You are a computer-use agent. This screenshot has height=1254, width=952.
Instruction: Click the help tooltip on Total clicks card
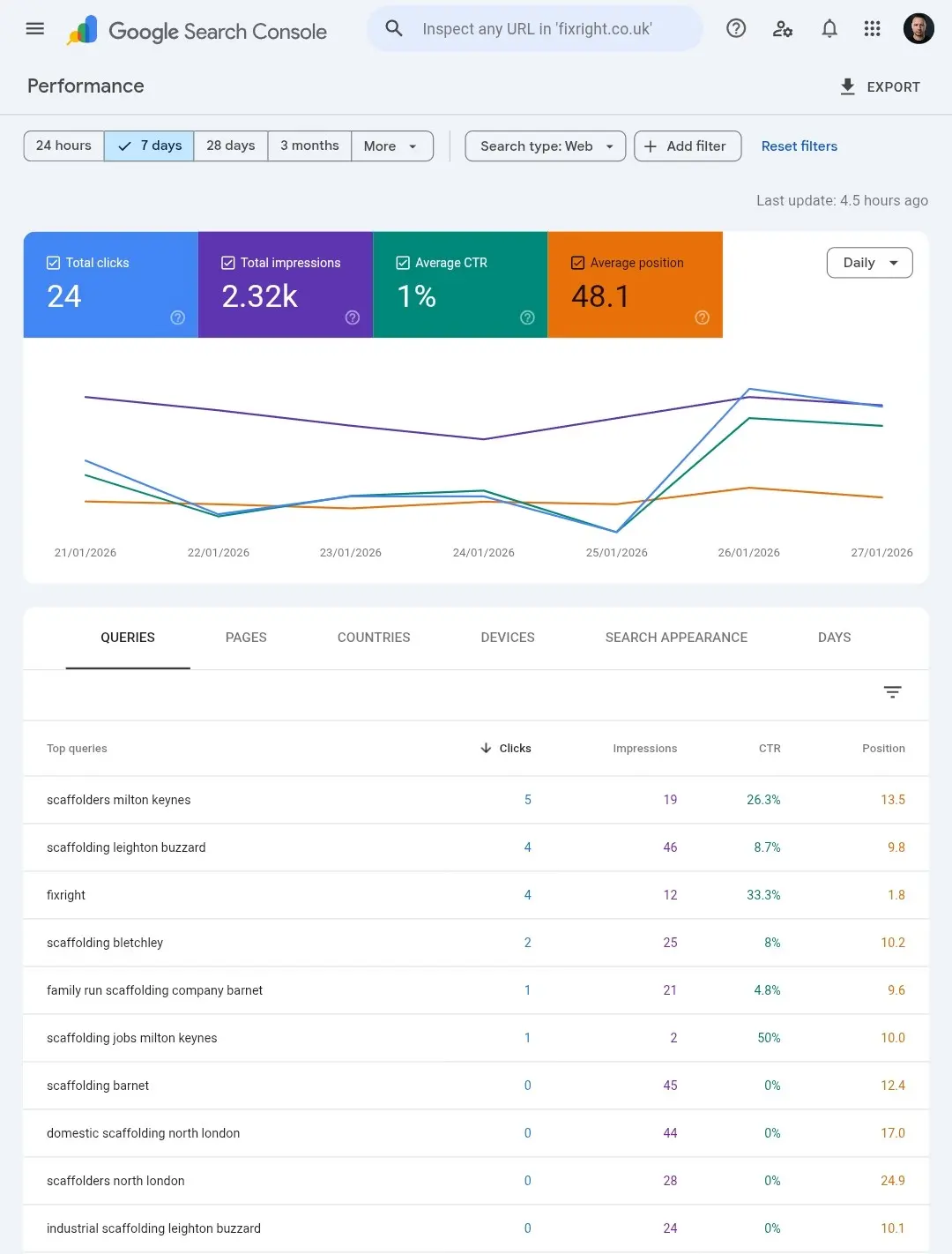(177, 317)
